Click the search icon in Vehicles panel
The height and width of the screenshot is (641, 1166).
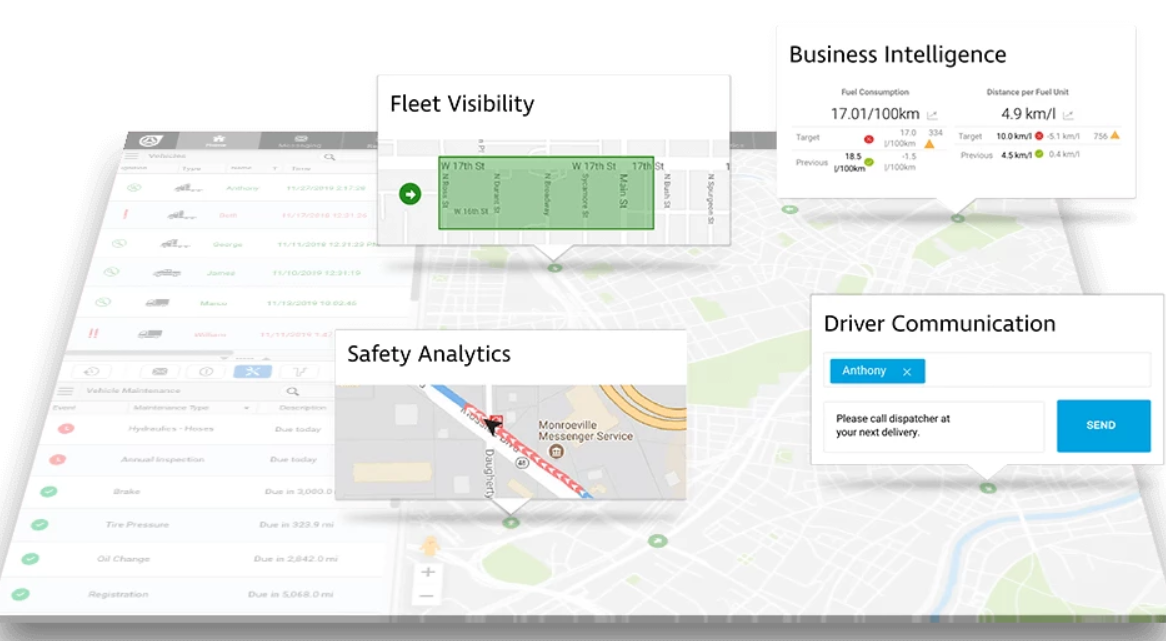coord(329,157)
